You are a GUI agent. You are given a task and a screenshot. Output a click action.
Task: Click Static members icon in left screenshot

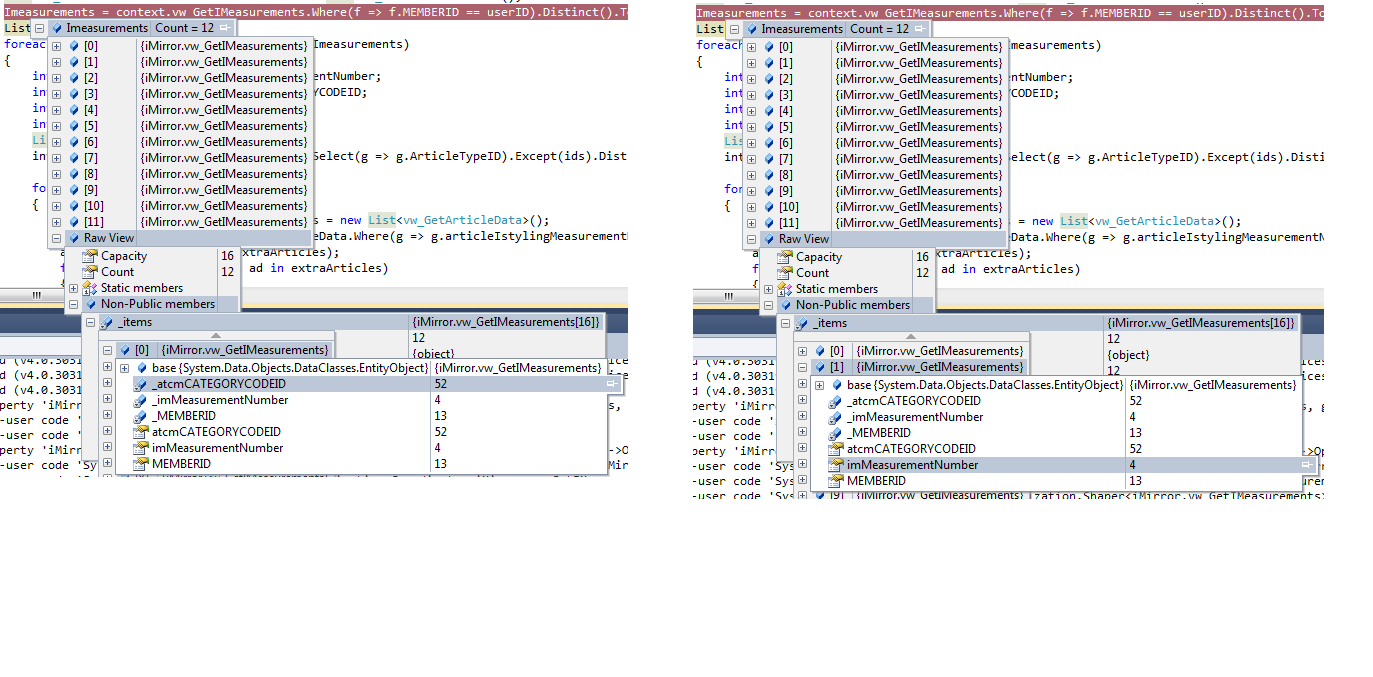(89, 288)
